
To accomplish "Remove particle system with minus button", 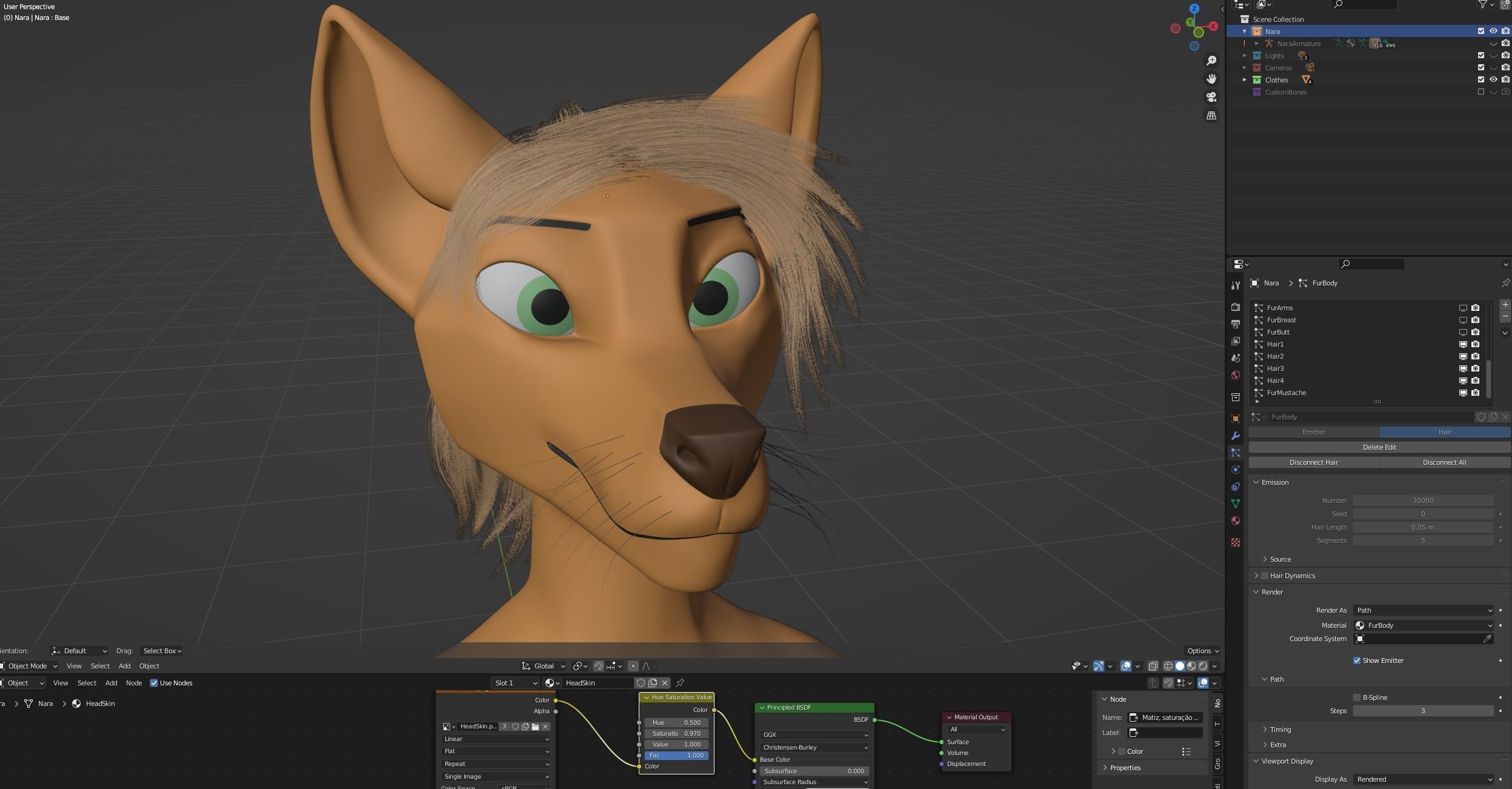I will tap(1505, 316).
